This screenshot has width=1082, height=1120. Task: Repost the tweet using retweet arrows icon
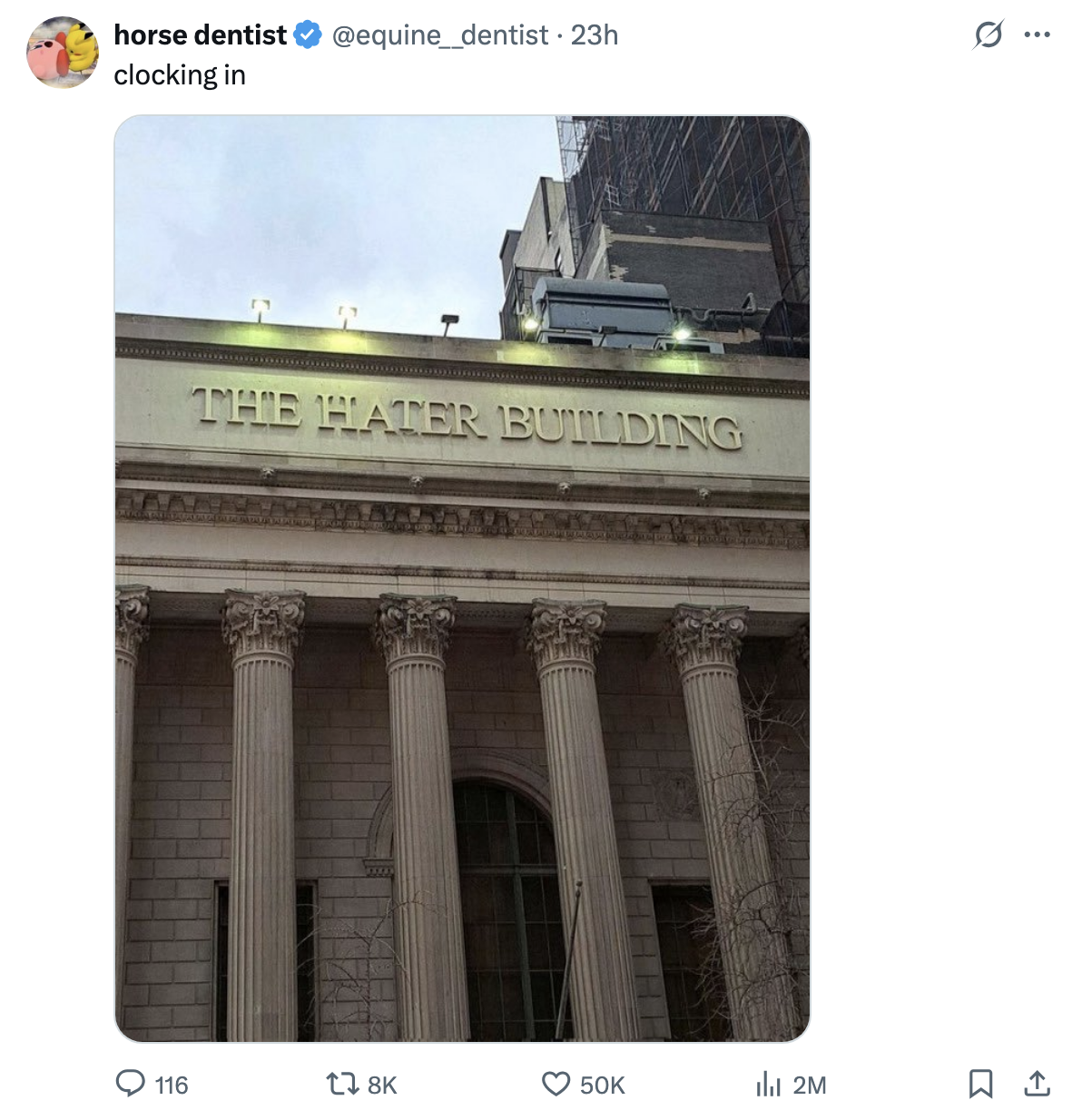(x=340, y=1084)
